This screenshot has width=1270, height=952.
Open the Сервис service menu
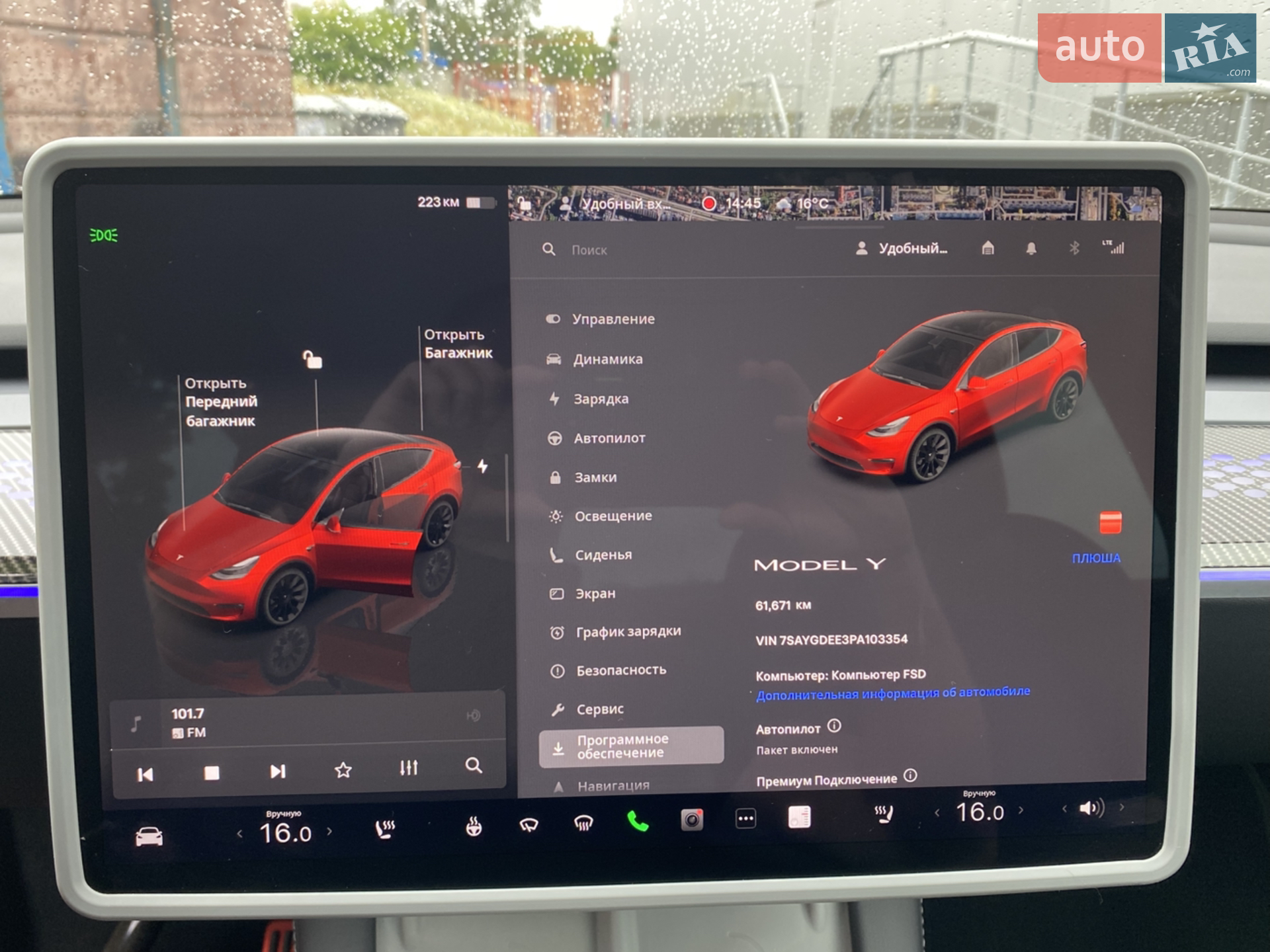pyautogui.click(x=587, y=709)
